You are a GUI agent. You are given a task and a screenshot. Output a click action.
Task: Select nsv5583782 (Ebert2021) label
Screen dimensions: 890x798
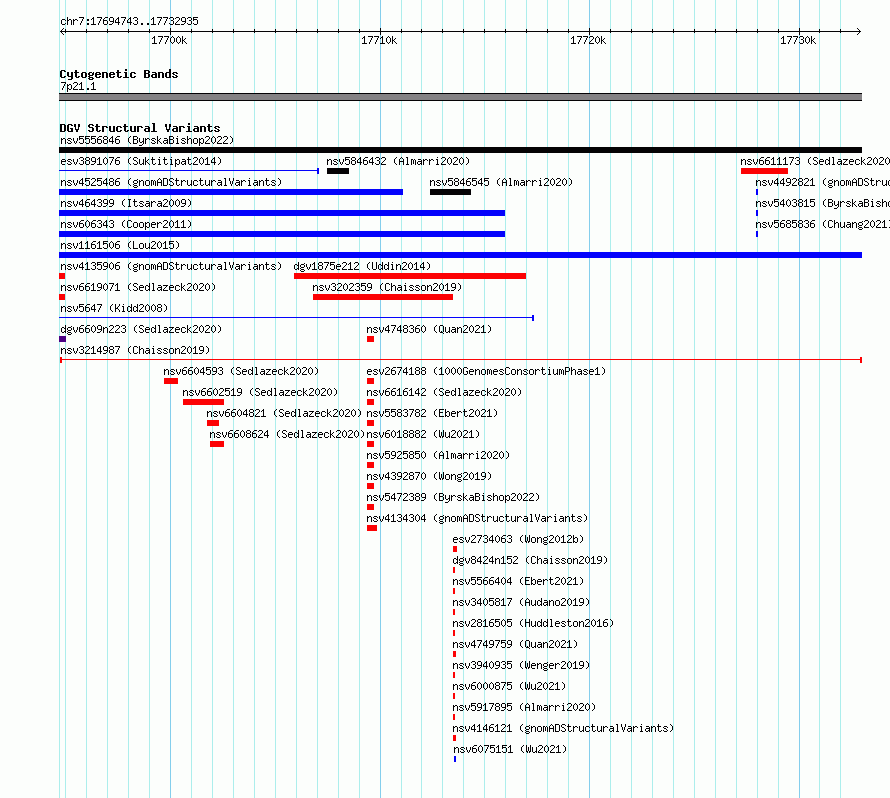(432, 413)
